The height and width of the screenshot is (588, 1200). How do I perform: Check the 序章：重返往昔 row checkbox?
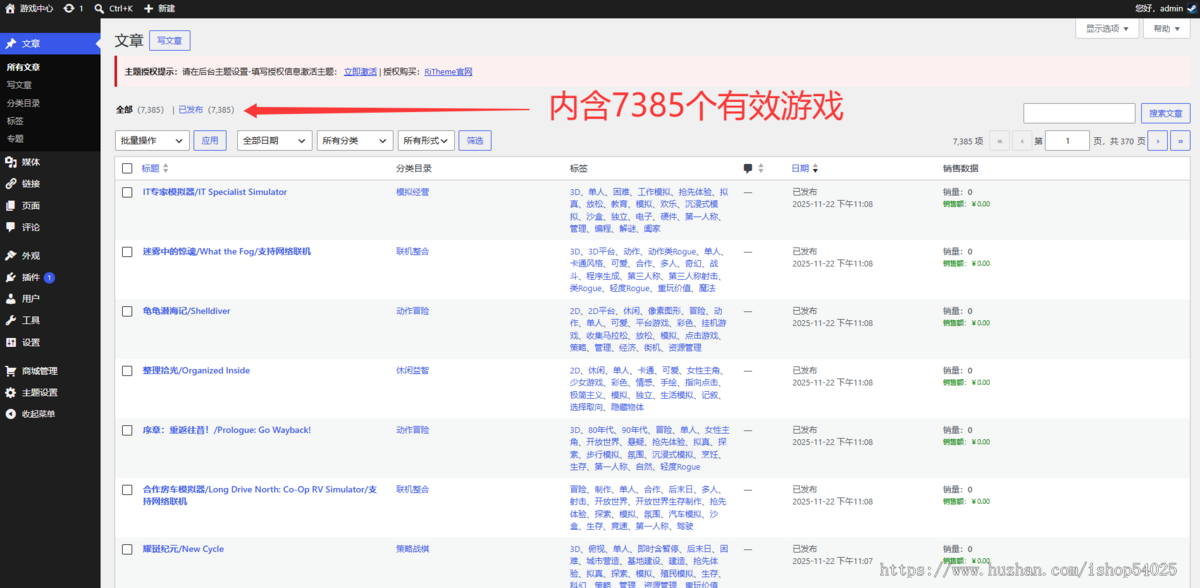(x=127, y=430)
